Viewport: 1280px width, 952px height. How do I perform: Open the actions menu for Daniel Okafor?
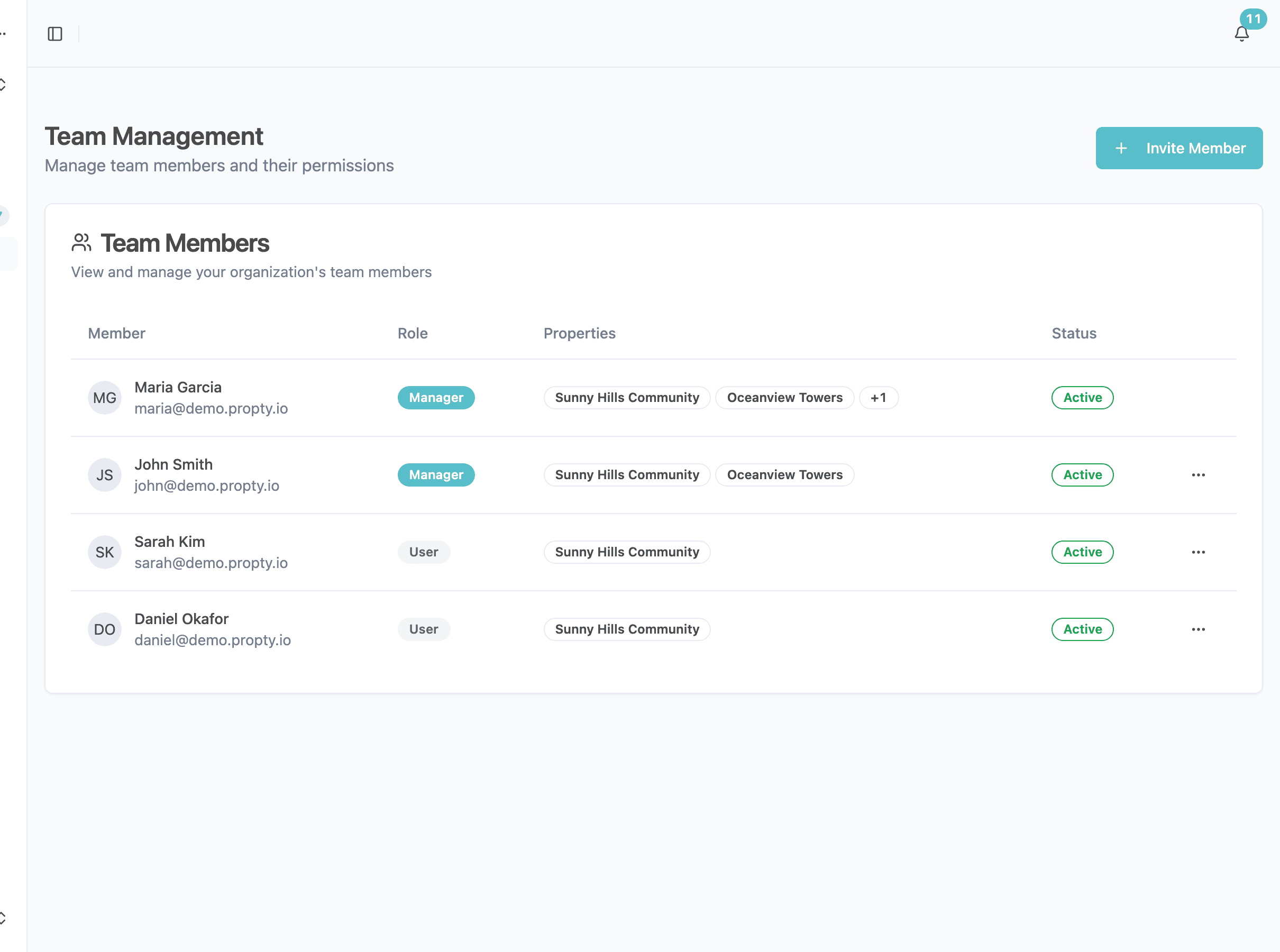coord(1199,629)
